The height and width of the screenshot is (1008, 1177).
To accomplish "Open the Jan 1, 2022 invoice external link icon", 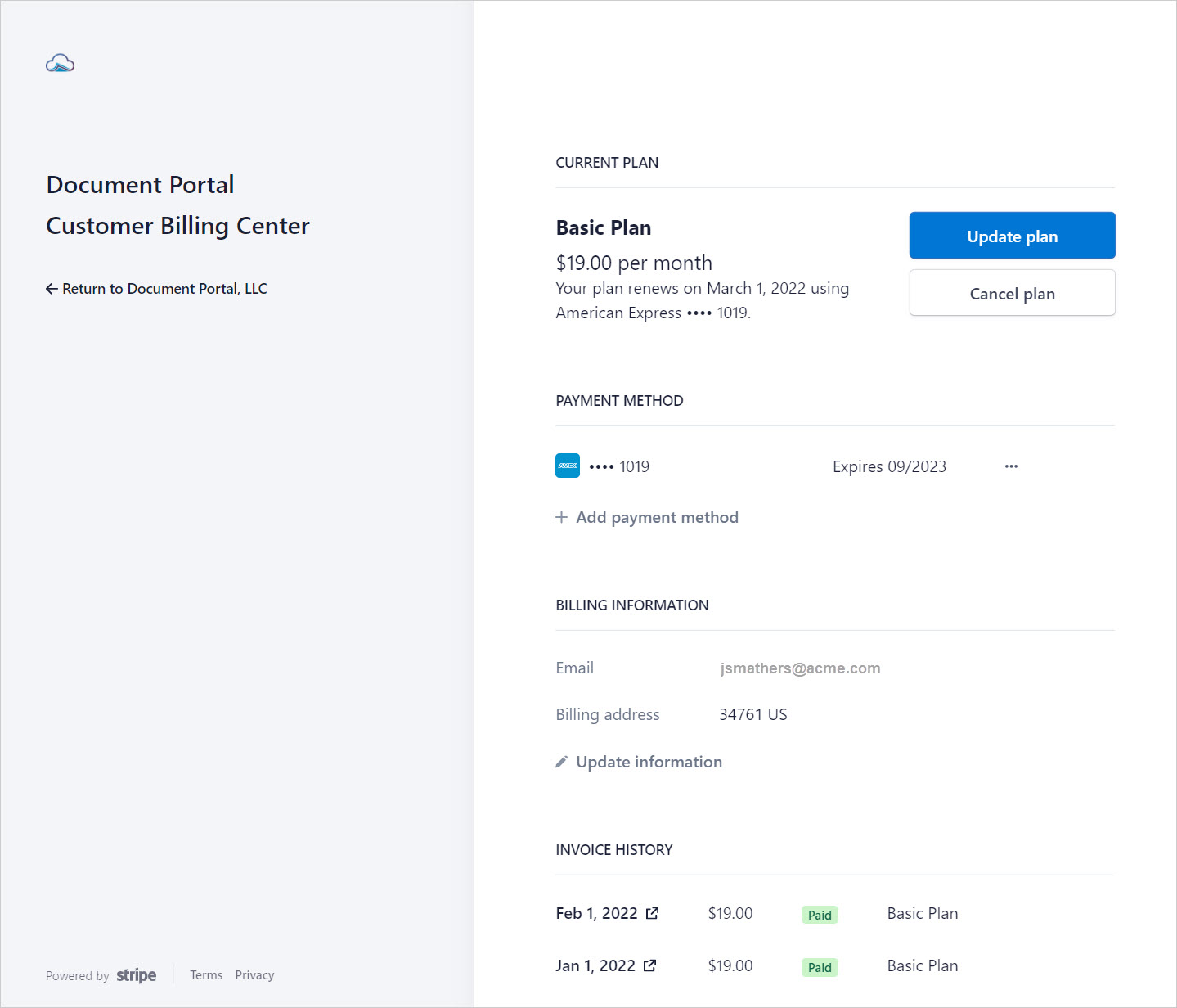I will 650,965.
